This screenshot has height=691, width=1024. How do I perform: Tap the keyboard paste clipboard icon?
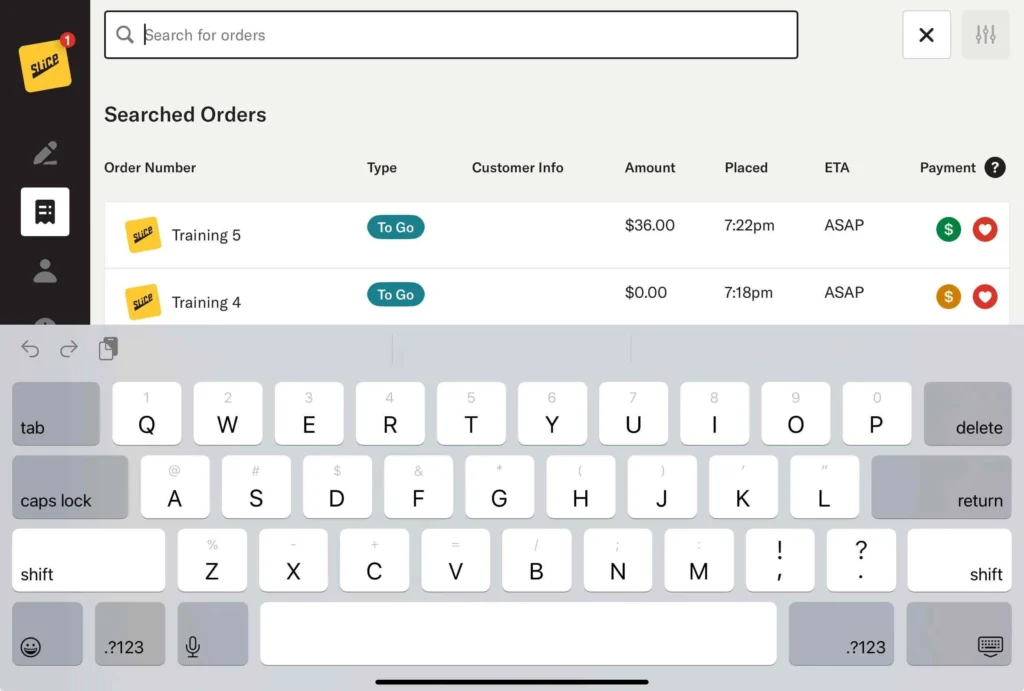pyautogui.click(x=108, y=349)
